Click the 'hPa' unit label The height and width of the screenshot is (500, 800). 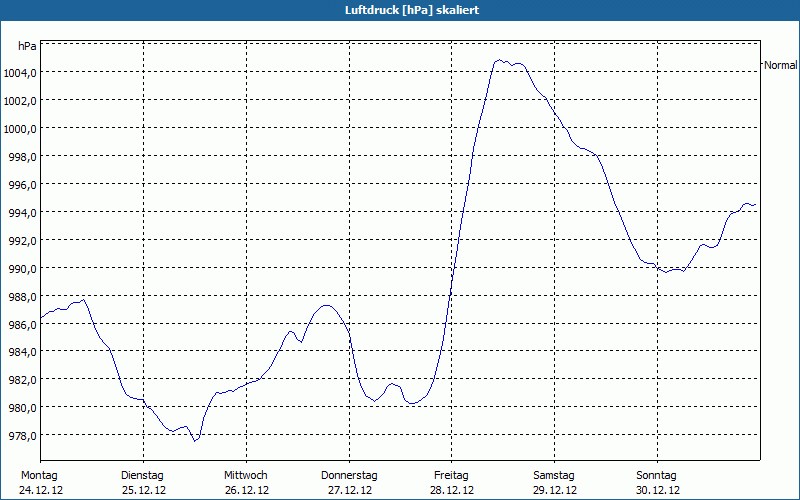pyautogui.click(x=27, y=46)
